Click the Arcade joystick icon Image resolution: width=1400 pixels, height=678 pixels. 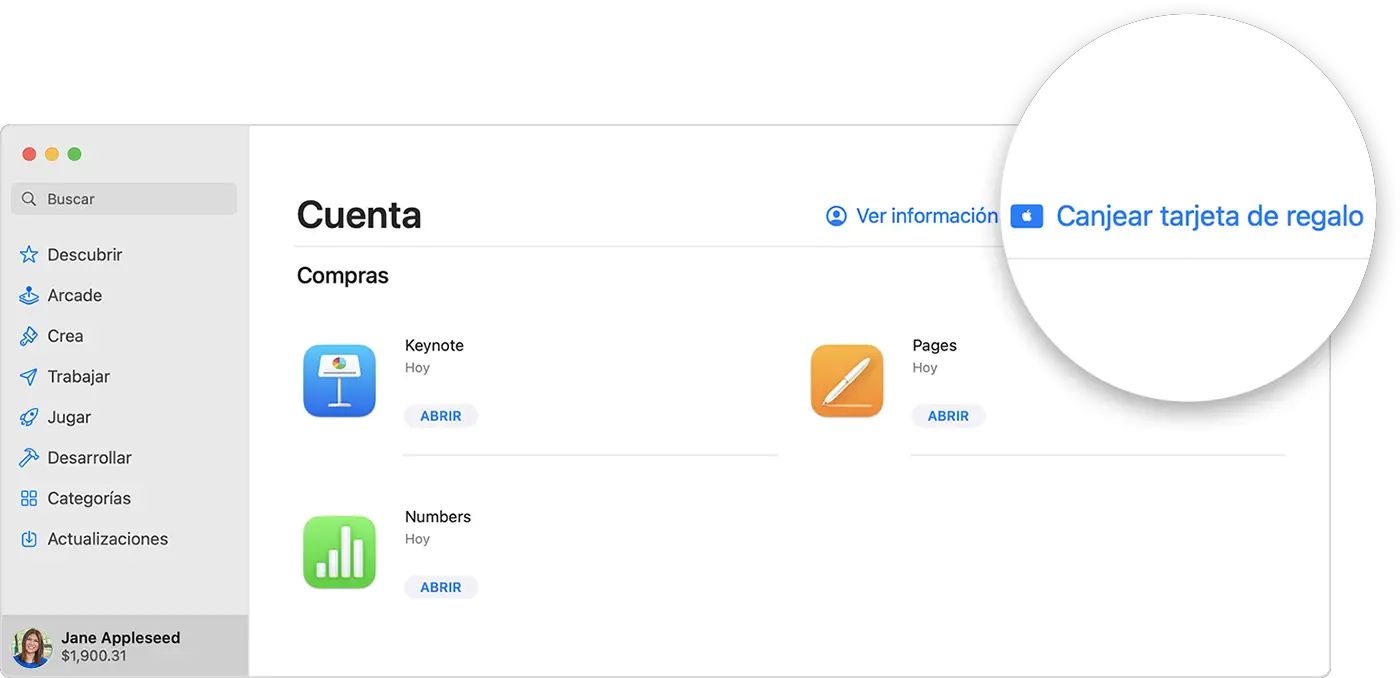point(29,296)
